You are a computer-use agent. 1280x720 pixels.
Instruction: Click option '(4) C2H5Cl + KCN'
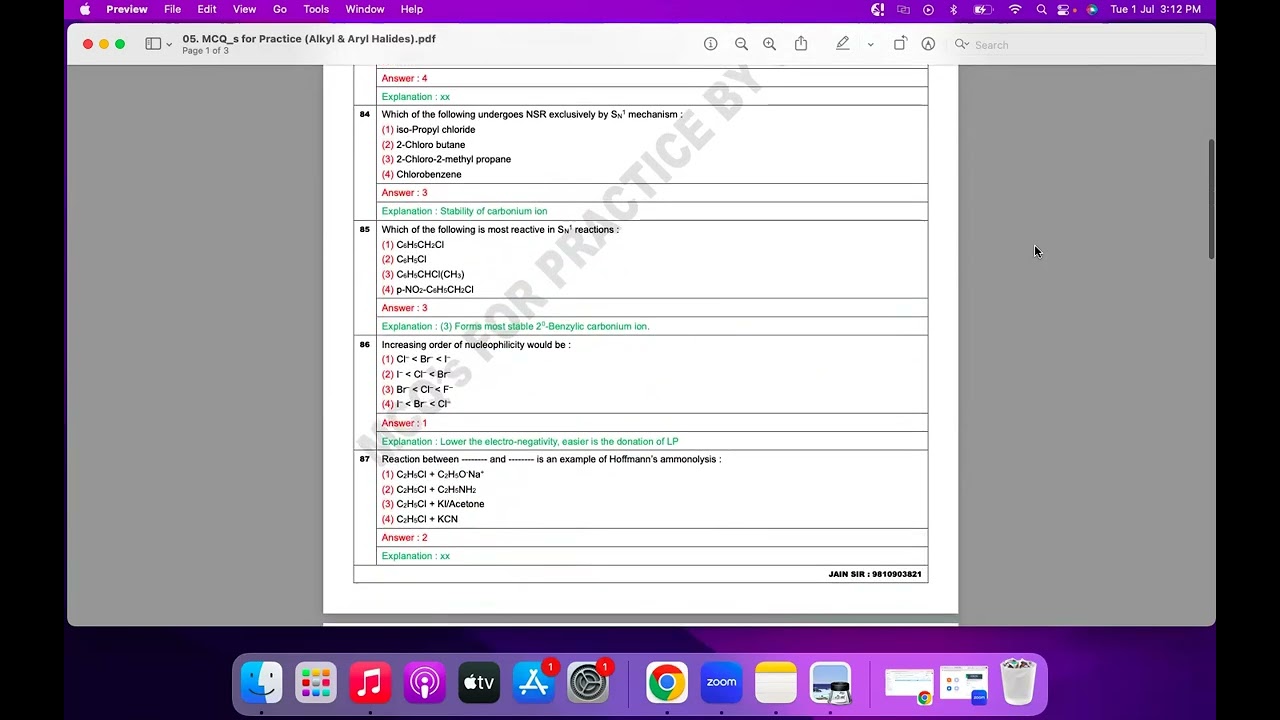tap(419, 519)
